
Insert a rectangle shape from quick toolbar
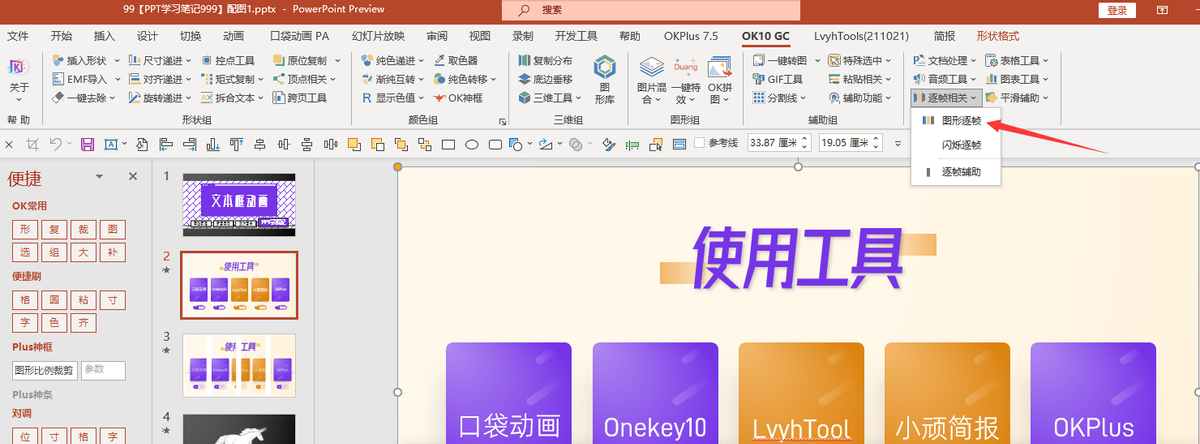[448, 144]
